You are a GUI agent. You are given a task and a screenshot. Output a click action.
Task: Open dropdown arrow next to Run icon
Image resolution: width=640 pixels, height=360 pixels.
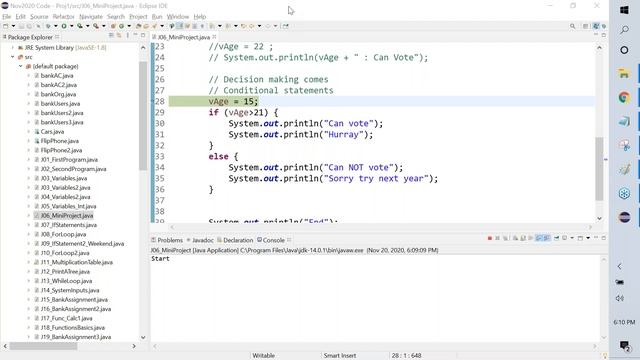tap(72, 26)
